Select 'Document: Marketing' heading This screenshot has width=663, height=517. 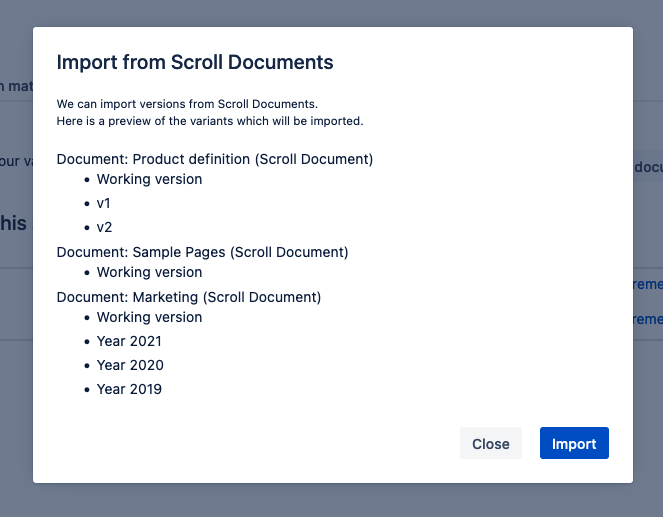(189, 297)
